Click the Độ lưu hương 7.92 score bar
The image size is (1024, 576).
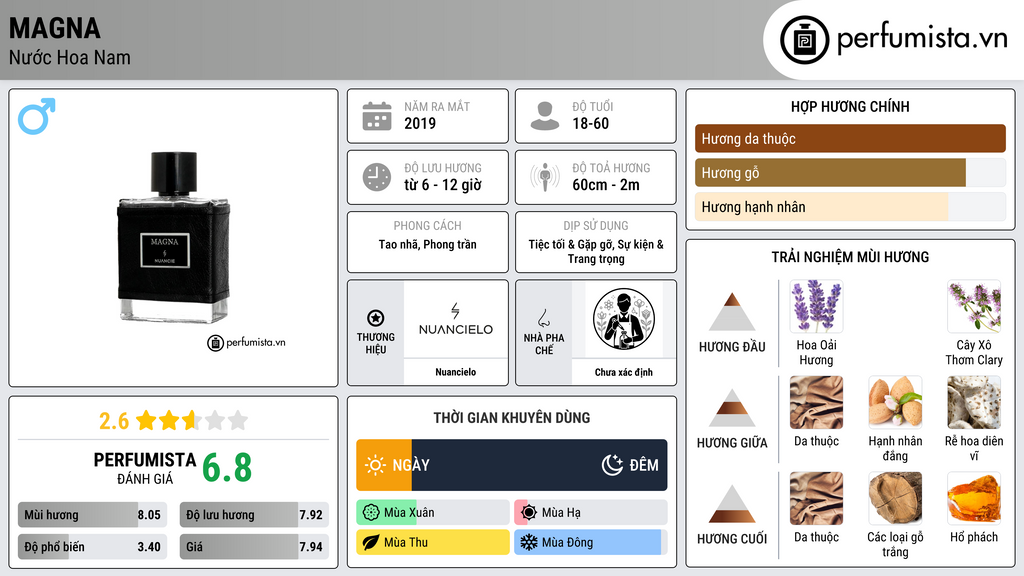coord(254,515)
